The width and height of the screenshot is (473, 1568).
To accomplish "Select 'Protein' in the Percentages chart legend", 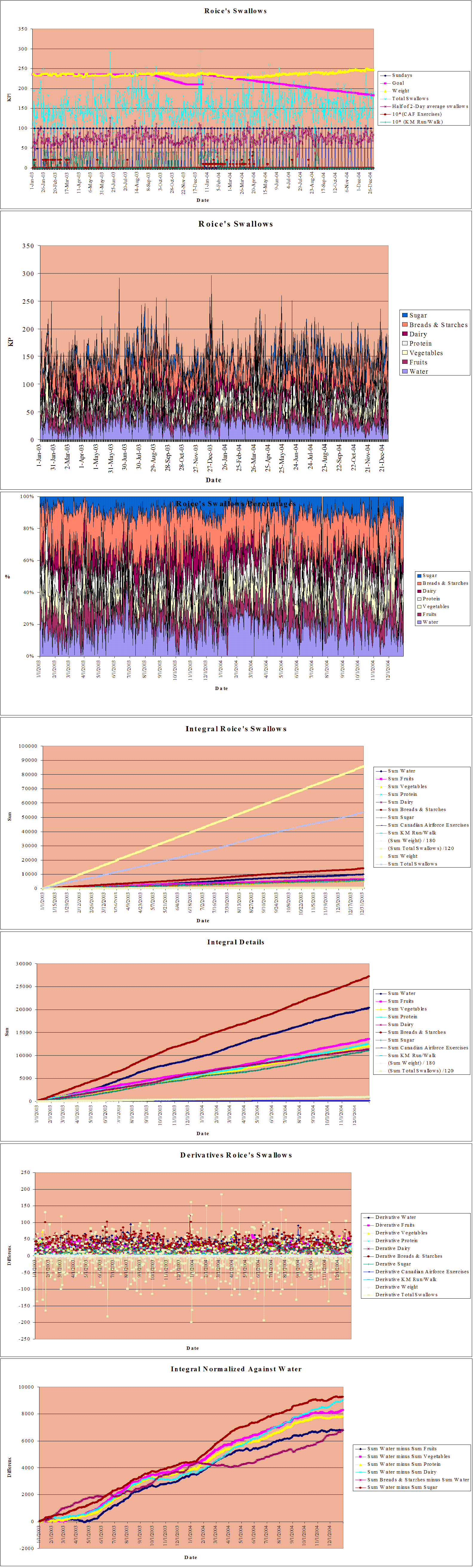I will (431, 599).
